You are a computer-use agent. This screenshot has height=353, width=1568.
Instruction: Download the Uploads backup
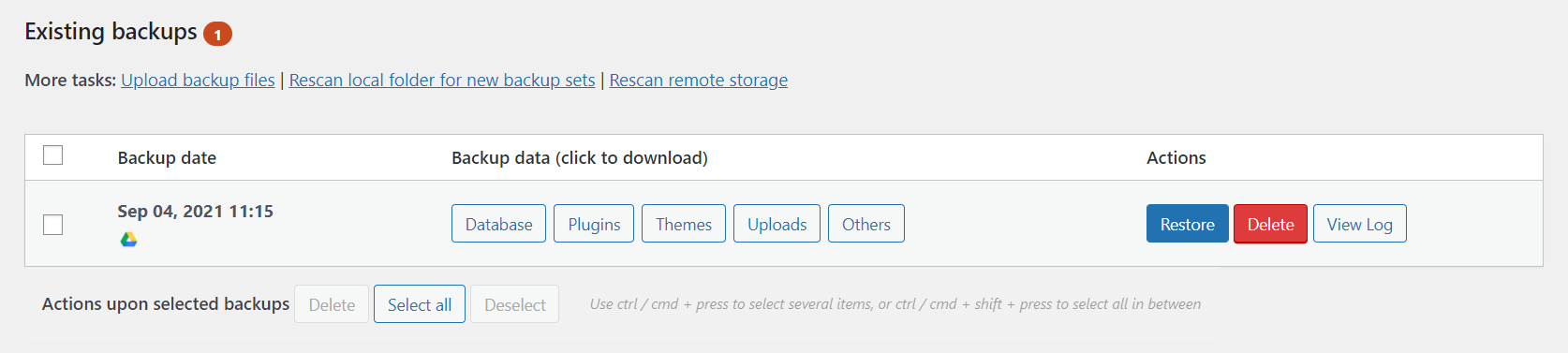777,224
